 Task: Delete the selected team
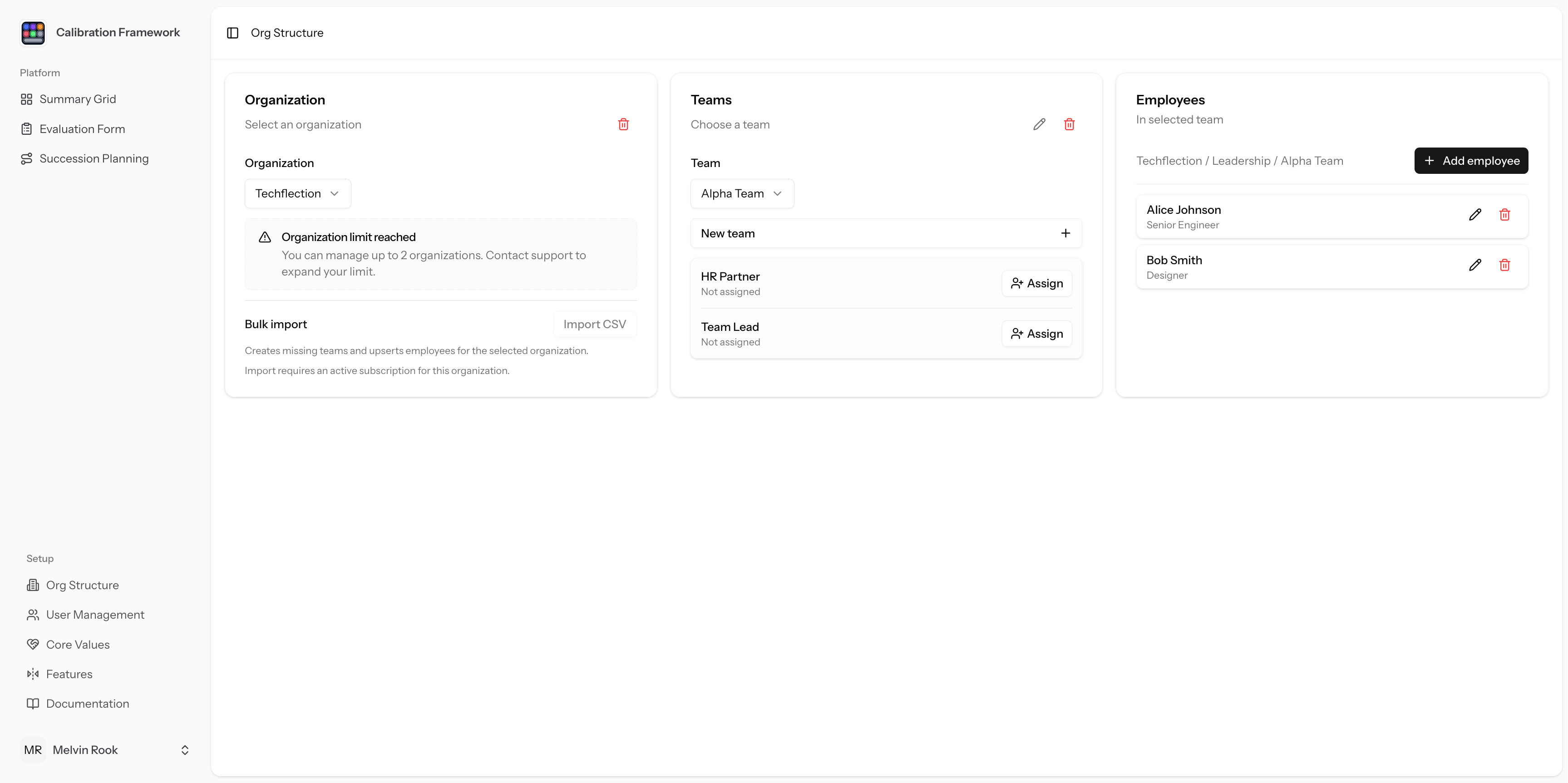point(1069,125)
